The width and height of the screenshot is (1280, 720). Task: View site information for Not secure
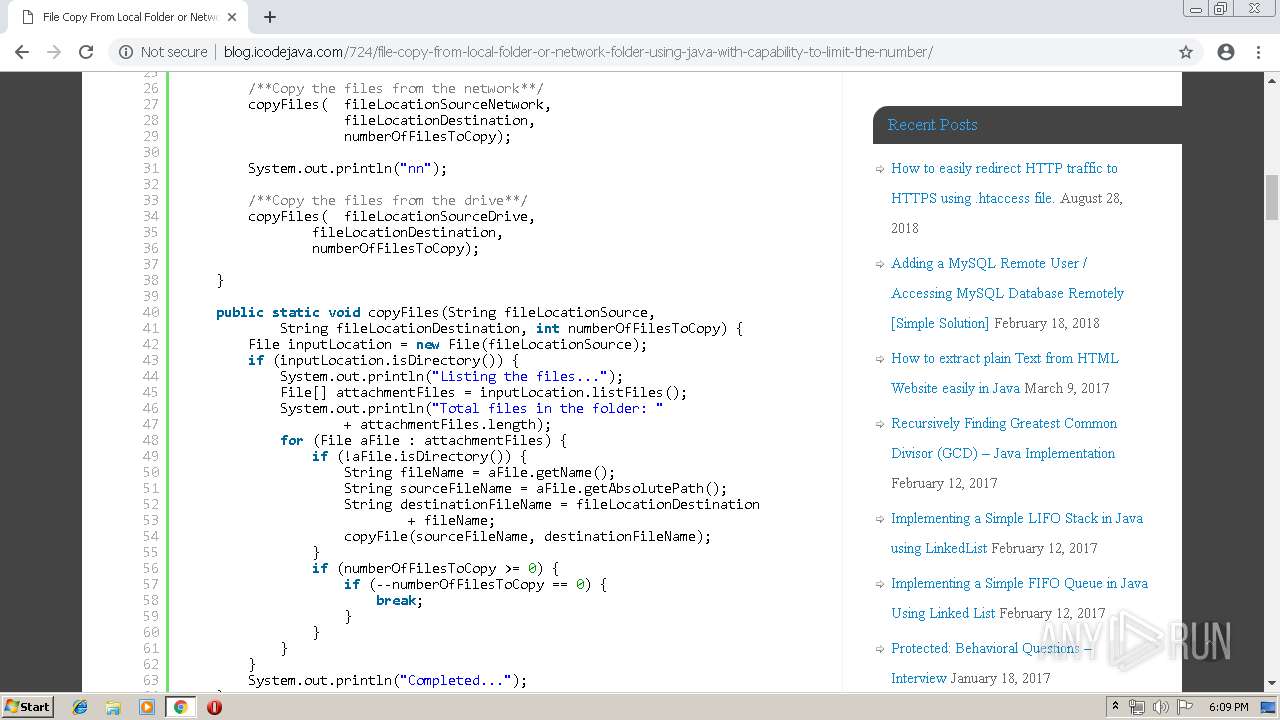[163, 52]
